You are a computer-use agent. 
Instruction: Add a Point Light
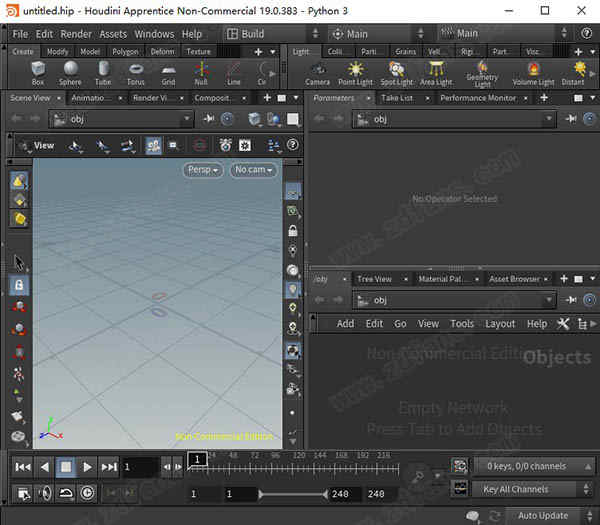(x=355, y=73)
